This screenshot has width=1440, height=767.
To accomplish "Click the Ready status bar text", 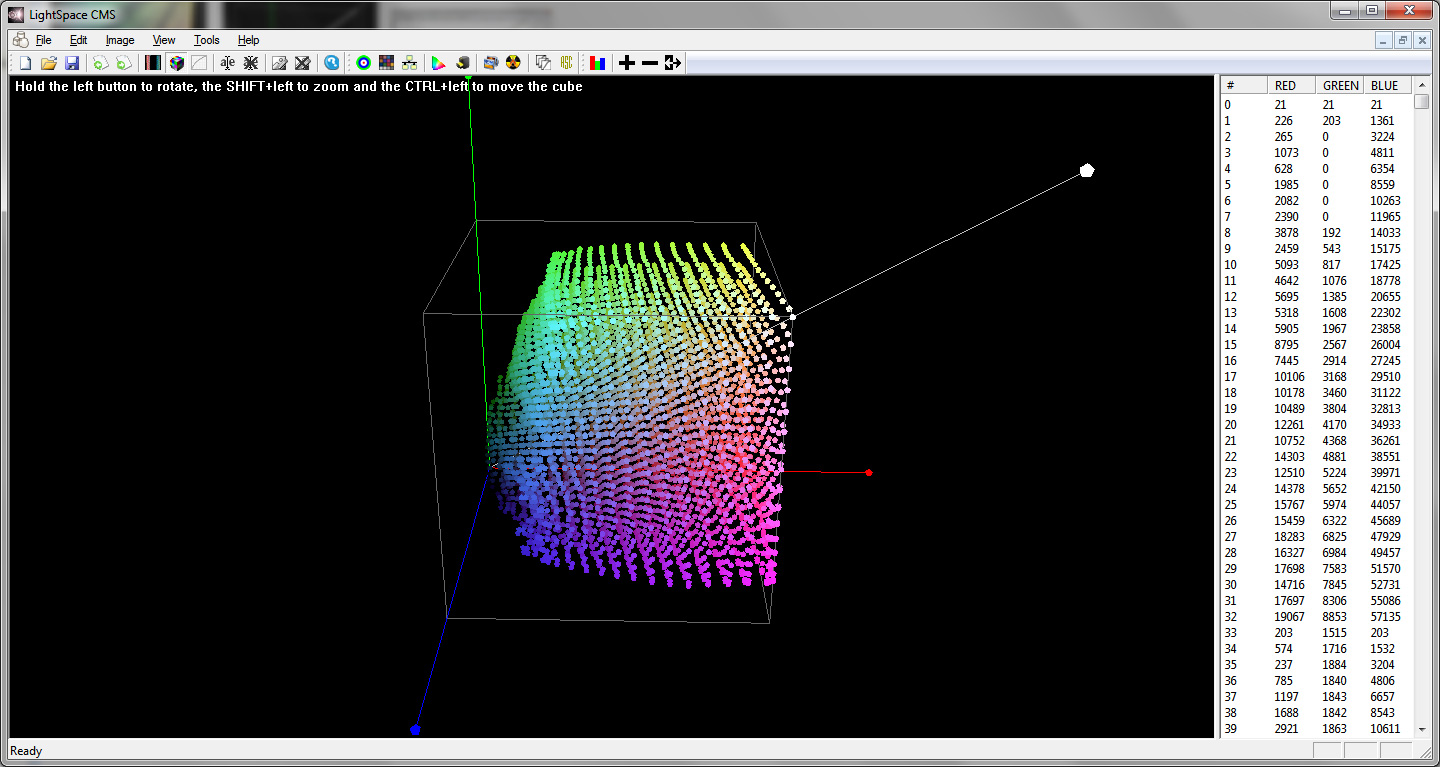I will pos(26,751).
